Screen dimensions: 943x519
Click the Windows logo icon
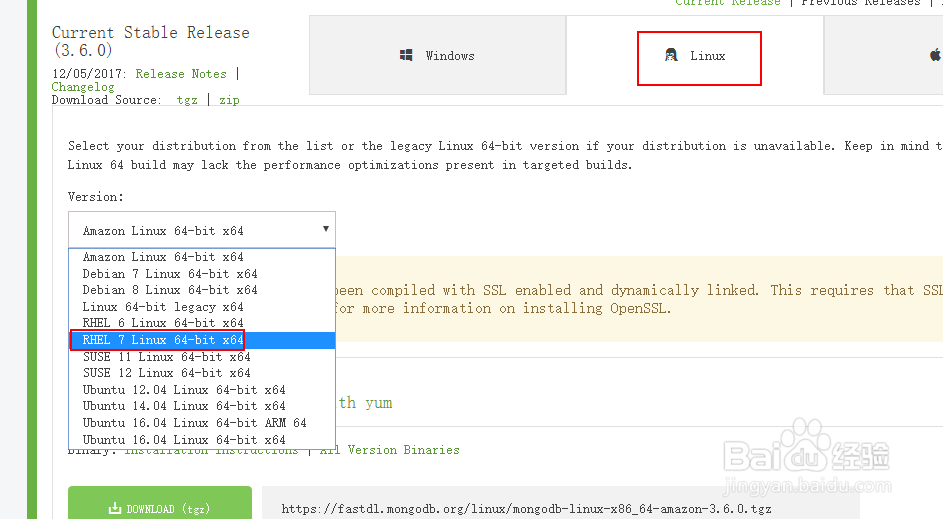click(x=407, y=56)
